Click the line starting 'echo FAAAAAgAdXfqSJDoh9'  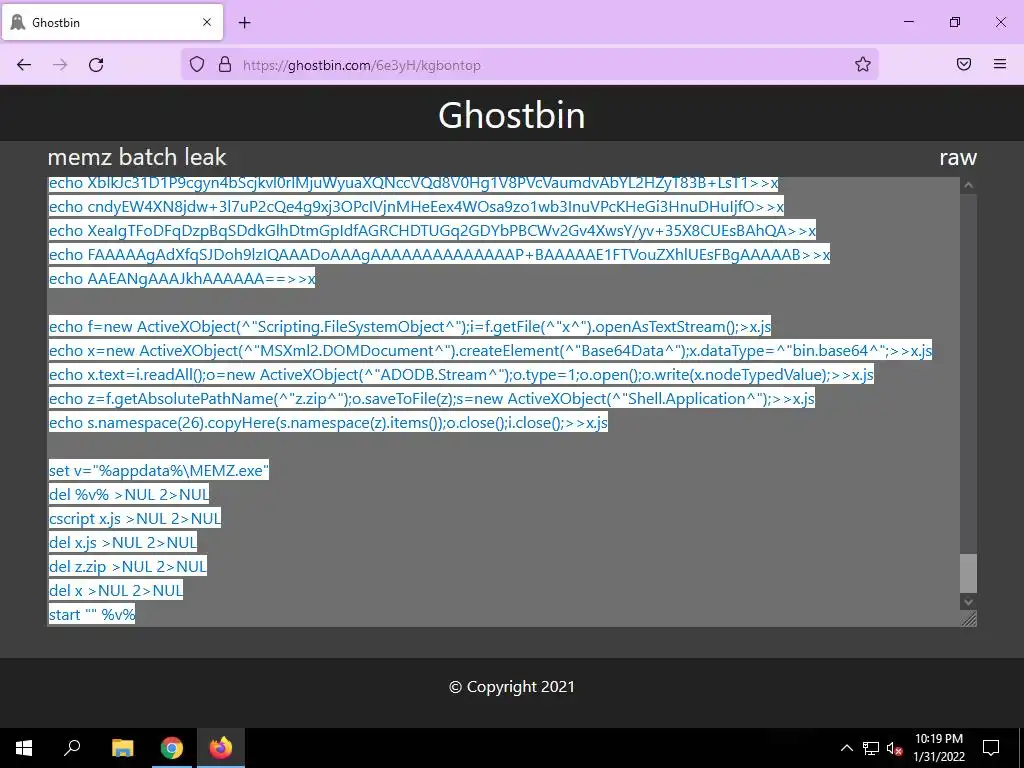(439, 255)
